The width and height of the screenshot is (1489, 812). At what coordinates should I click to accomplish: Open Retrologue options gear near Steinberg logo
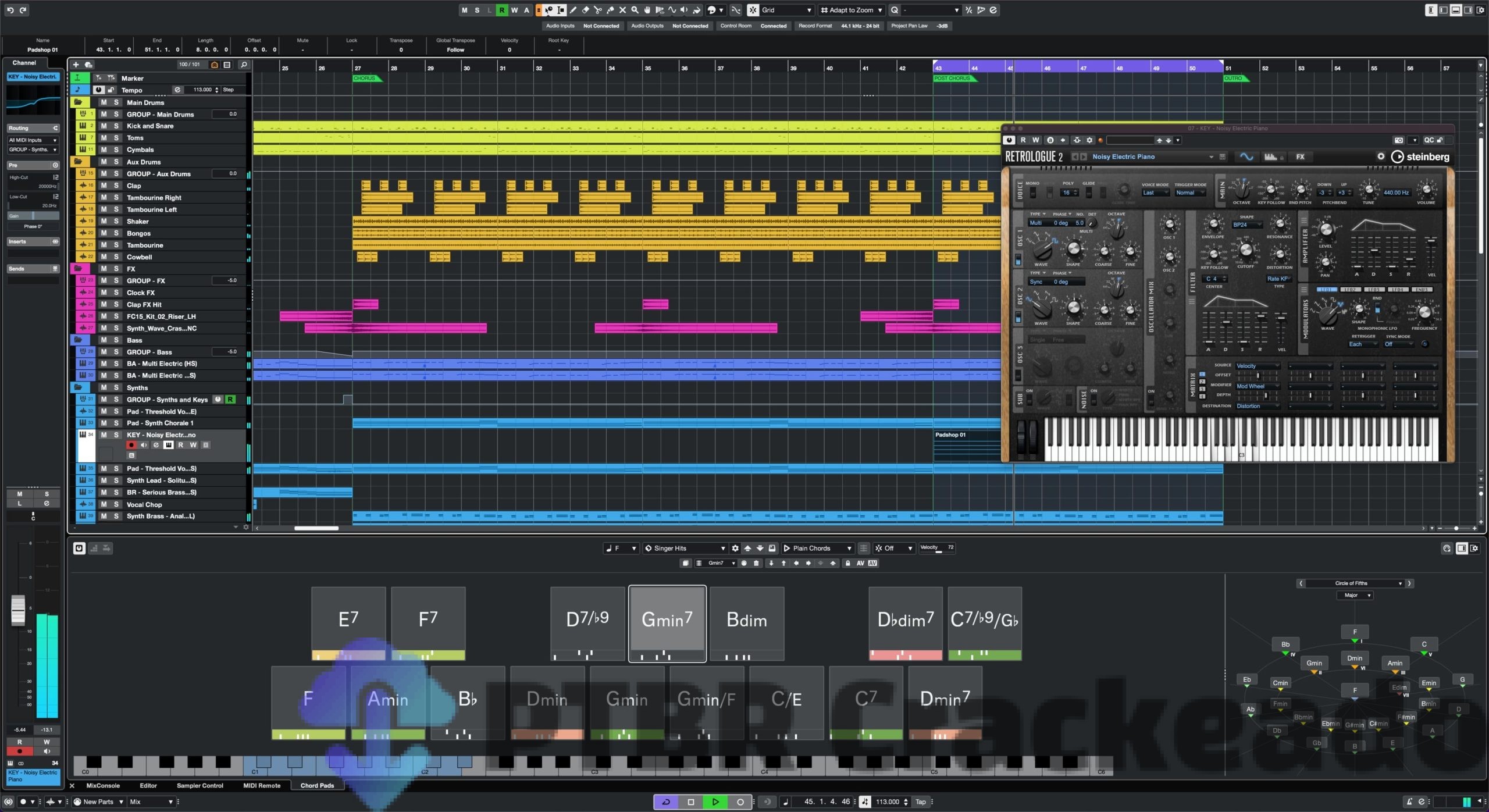1381,156
